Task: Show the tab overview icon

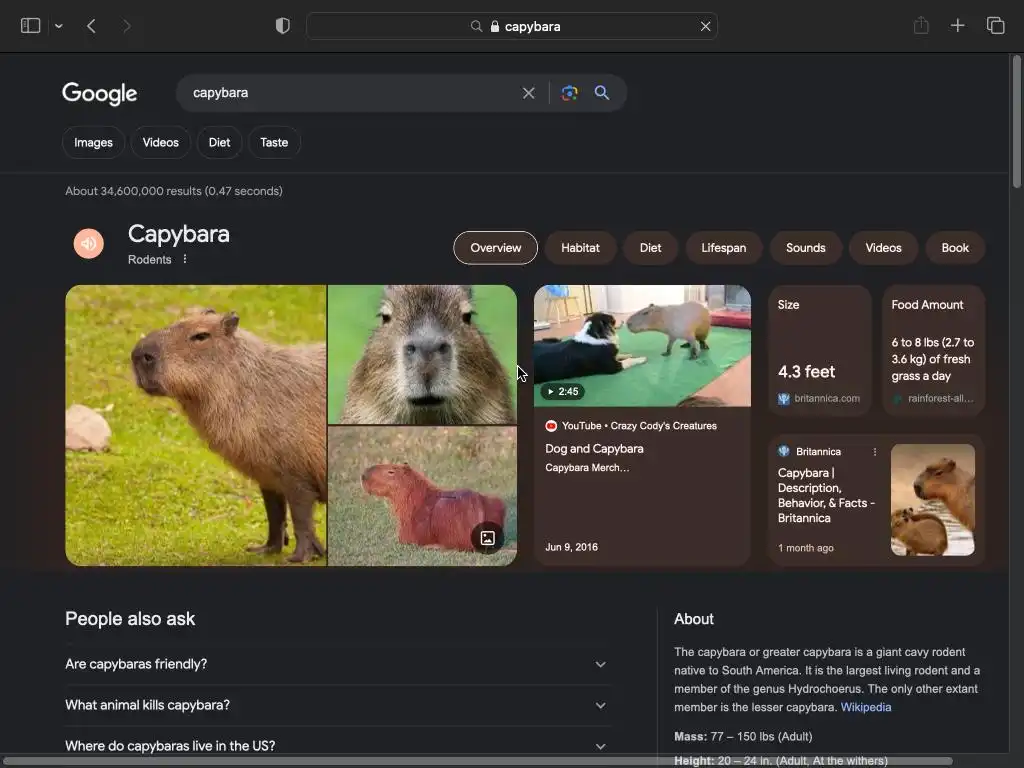Action: (995, 26)
